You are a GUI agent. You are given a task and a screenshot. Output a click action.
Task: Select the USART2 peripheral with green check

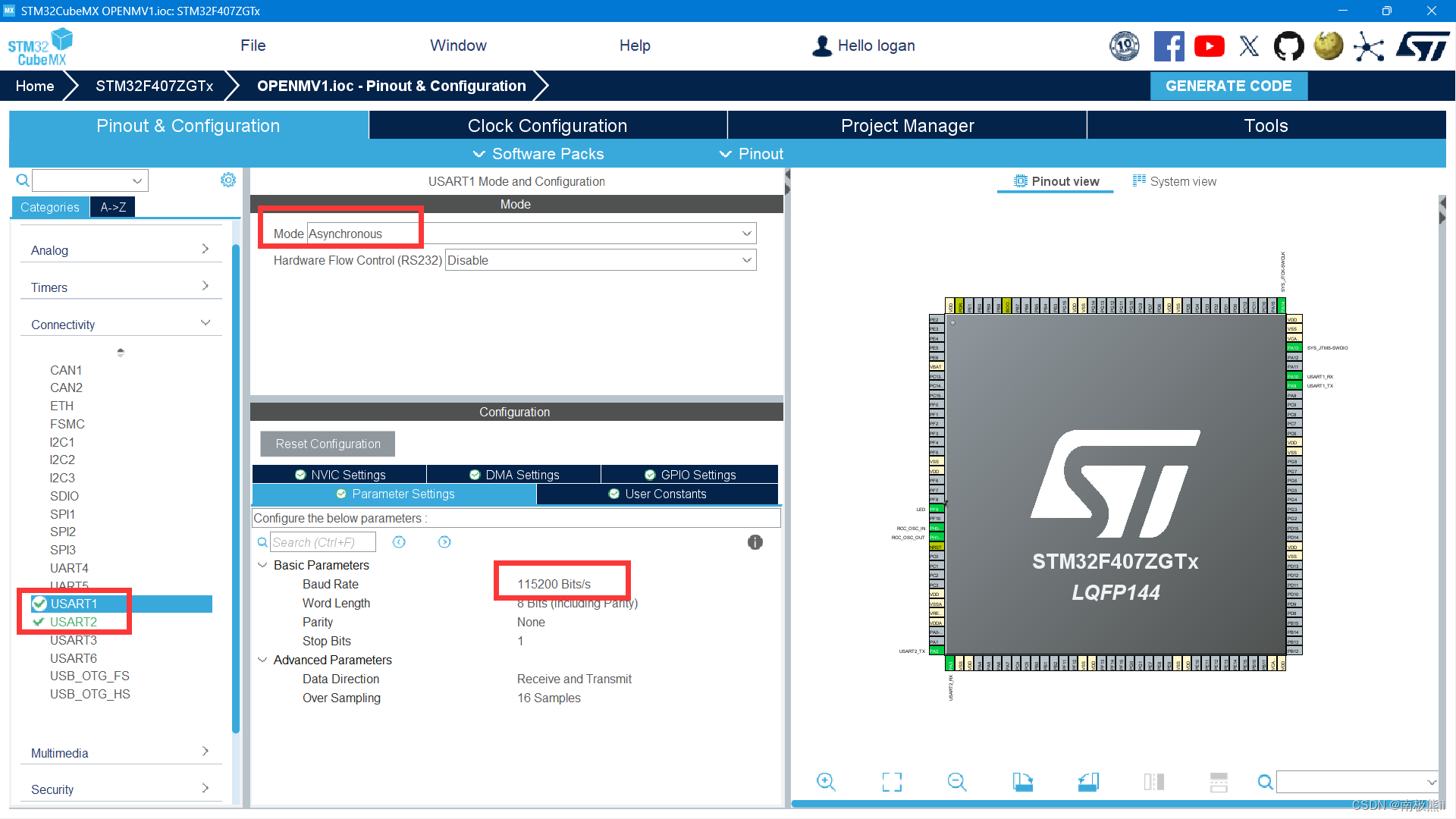(x=73, y=622)
